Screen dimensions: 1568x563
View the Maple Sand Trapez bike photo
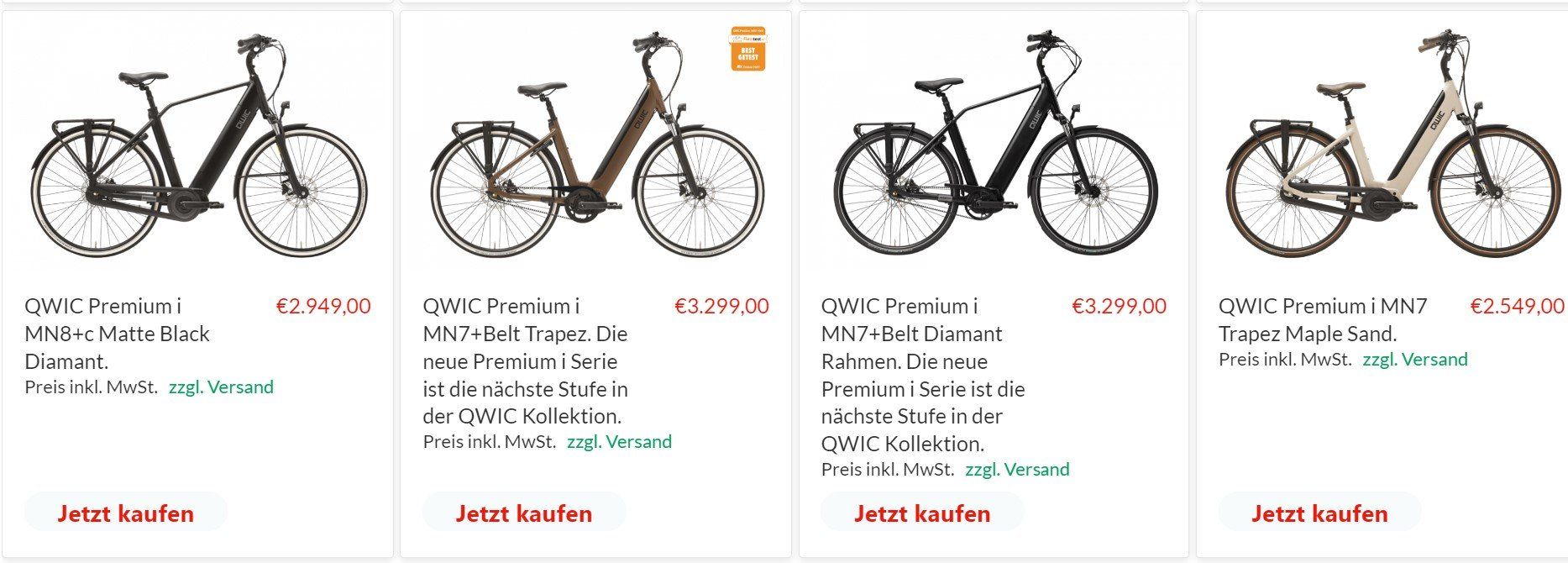(x=1391, y=147)
